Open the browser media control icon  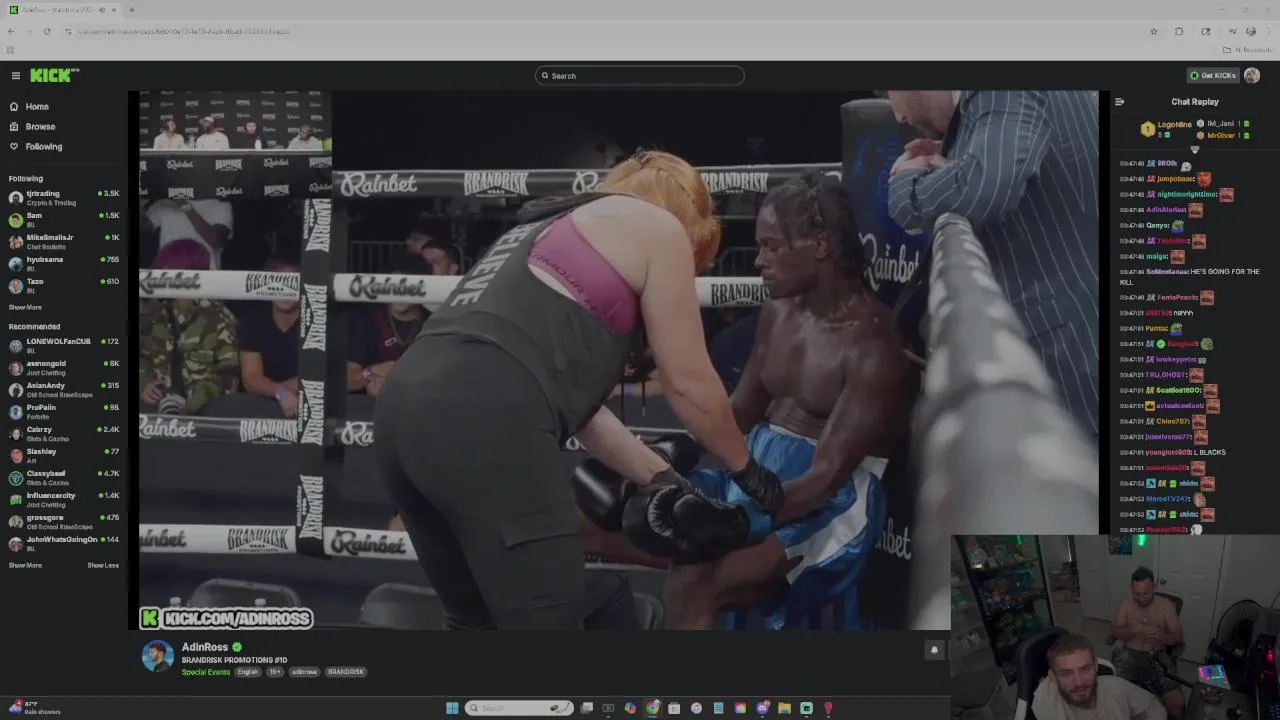1231,31
